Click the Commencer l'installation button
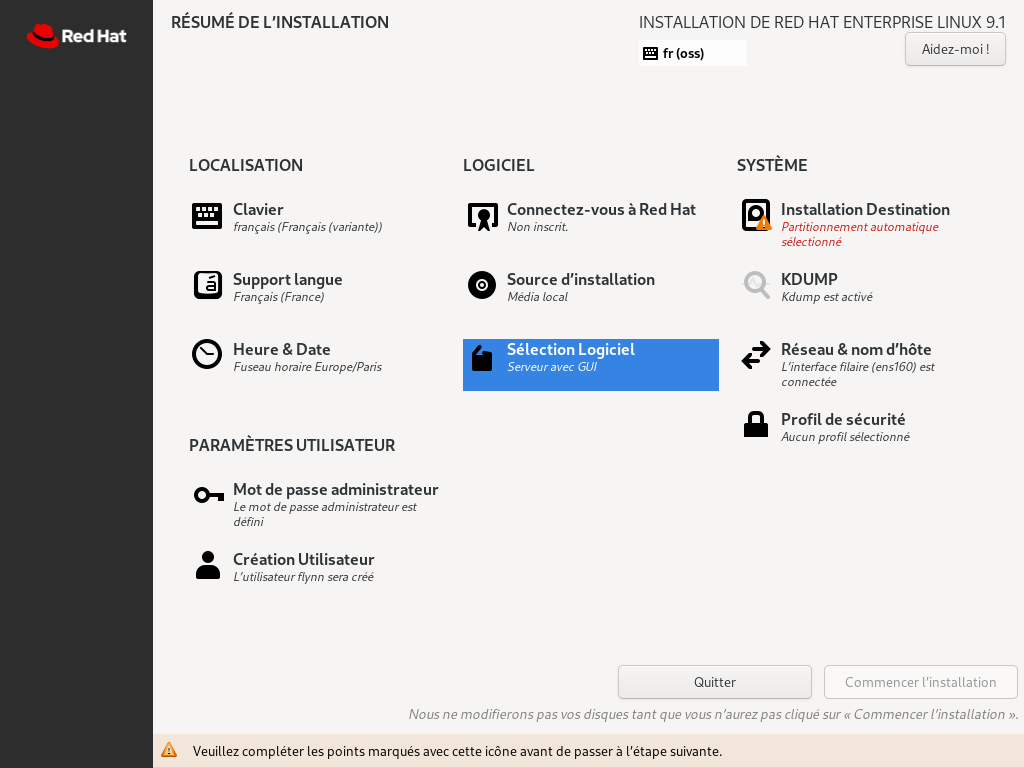Image resolution: width=1024 pixels, height=768 pixels. coord(920,682)
